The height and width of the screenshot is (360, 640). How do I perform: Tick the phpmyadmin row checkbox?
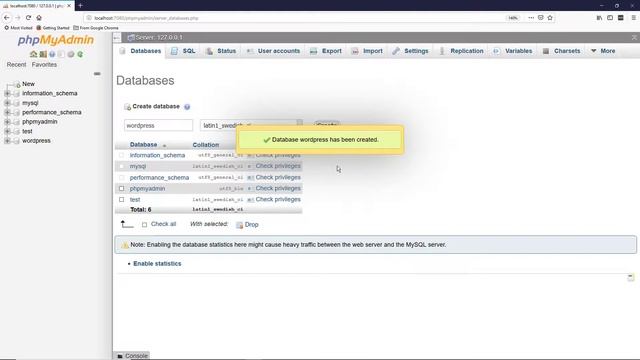[x=121, y=189]
